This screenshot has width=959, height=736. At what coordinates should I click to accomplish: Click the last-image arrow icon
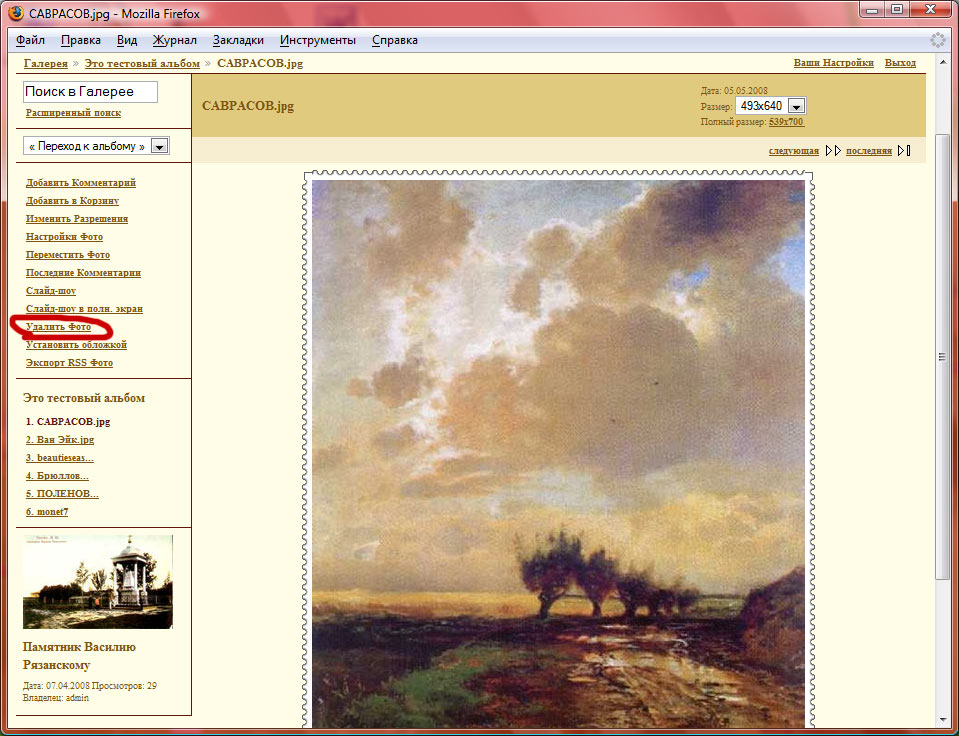coord(904,151)
